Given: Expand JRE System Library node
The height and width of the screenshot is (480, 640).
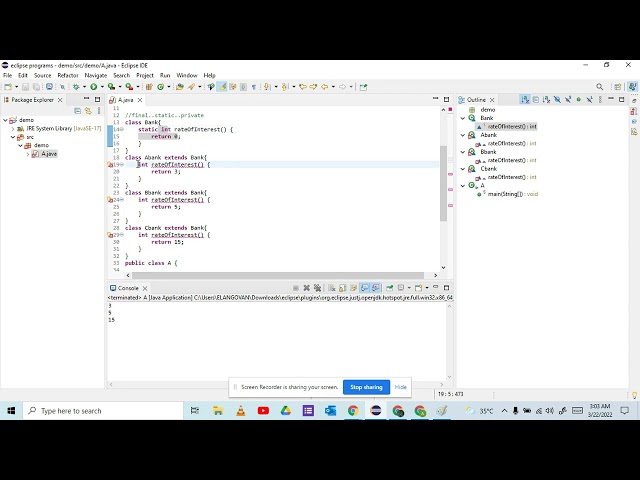Looking at the screenshot, I should 13,129.
